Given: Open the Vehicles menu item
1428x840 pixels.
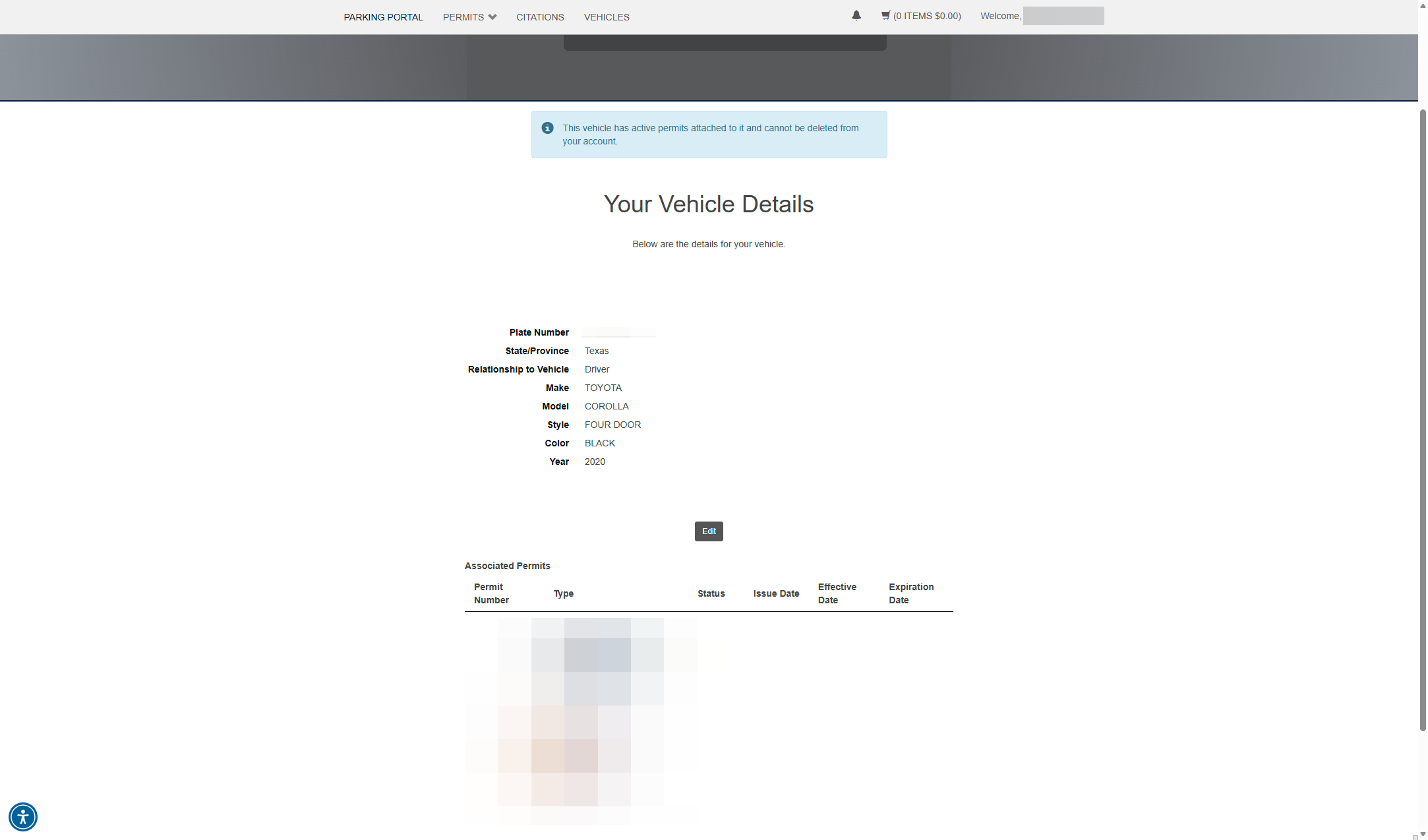Looking at the screenshot, I should pos(607,17).
